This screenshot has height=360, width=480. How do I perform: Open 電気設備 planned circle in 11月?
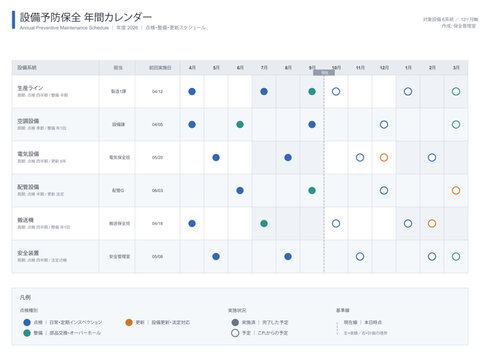[x=360, y=157]
